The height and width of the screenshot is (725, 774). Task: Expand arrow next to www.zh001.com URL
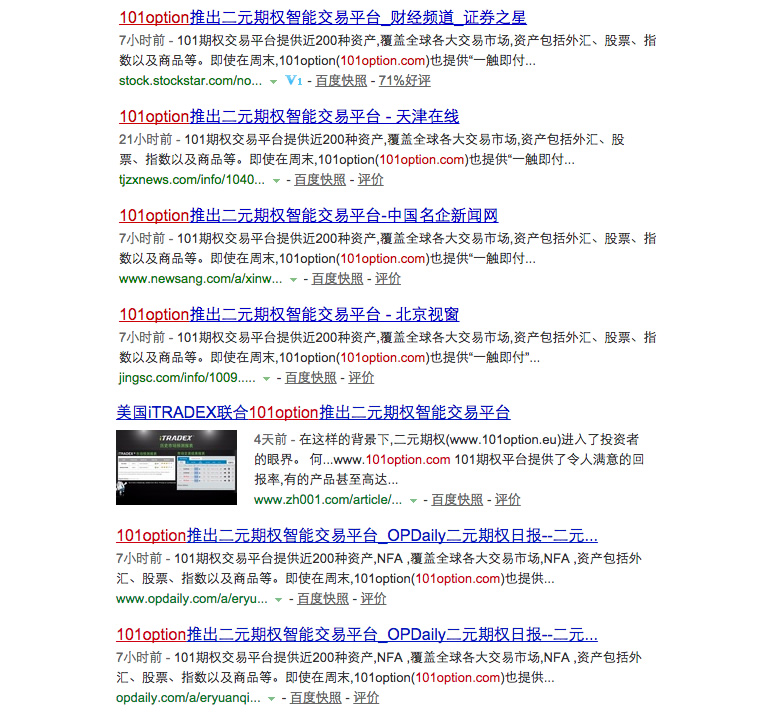click(x=413, y=501)
